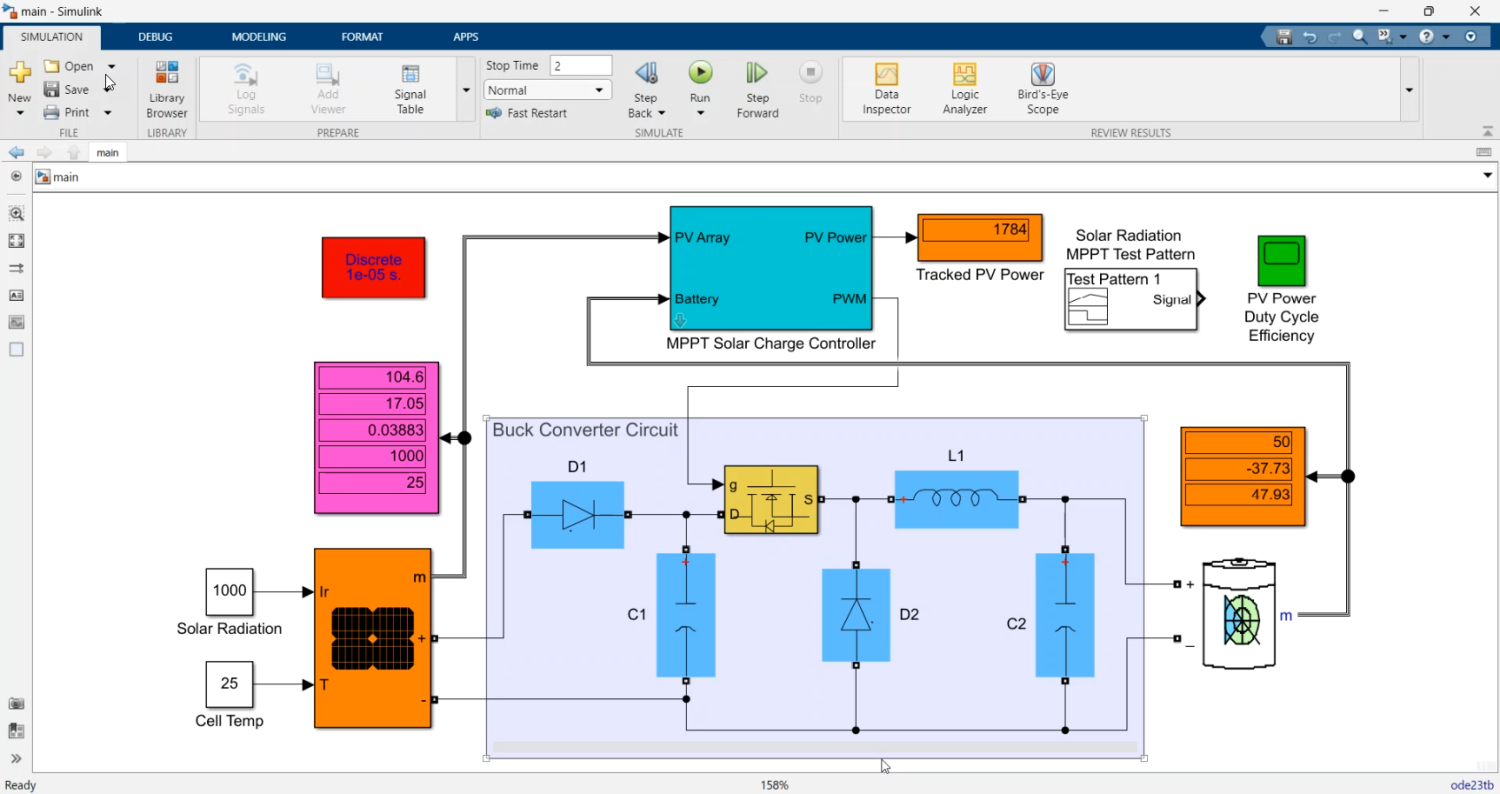Click the Step Forward icon
This screenshot has width=1500, height=794.
(757, 74)
